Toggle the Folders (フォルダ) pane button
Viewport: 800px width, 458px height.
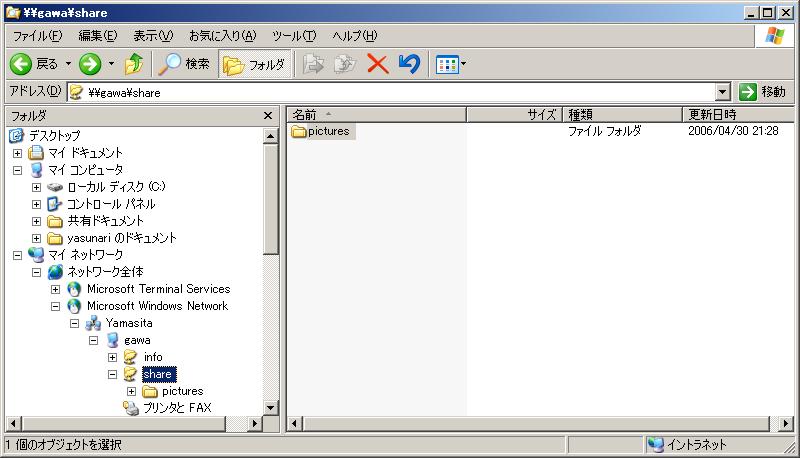tap(255, 64)
